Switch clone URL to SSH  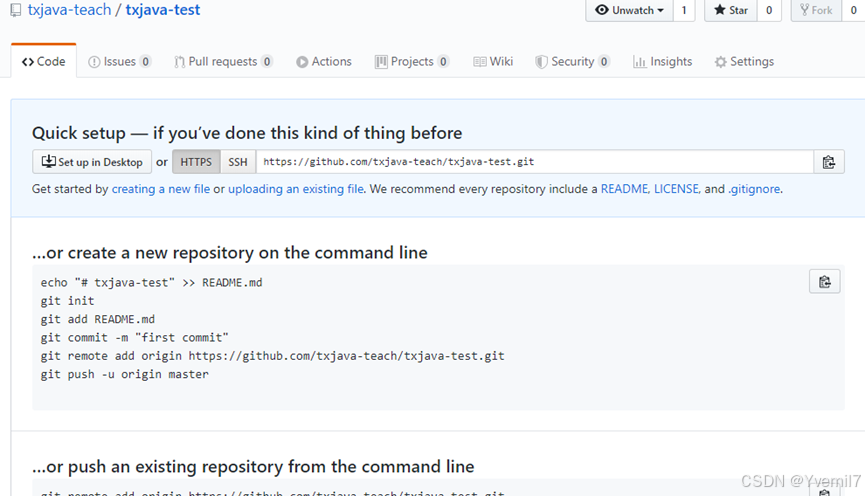(238, 162)
